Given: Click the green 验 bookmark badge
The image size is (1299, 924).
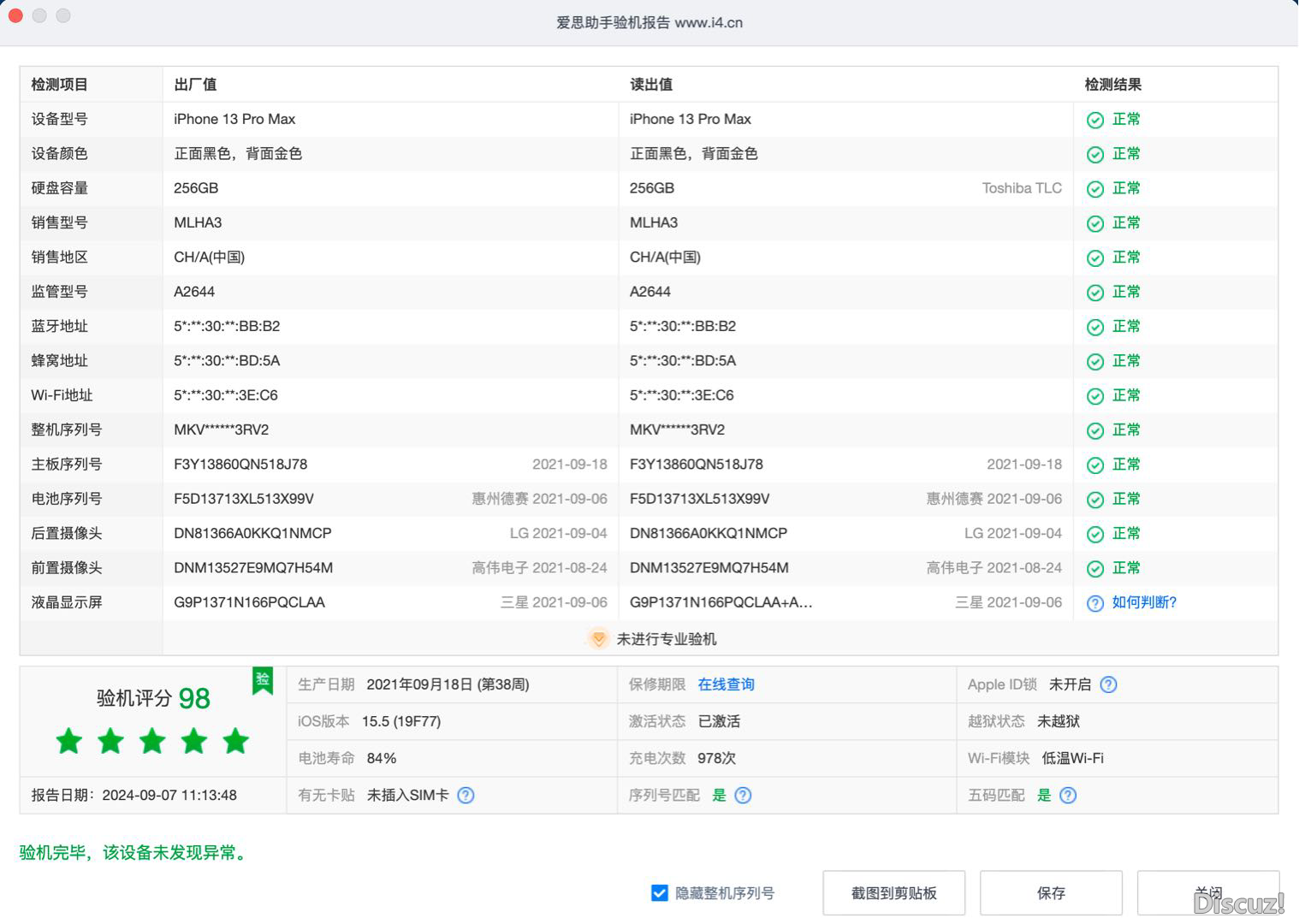Looking at the screenshot, I should [263, 680].
